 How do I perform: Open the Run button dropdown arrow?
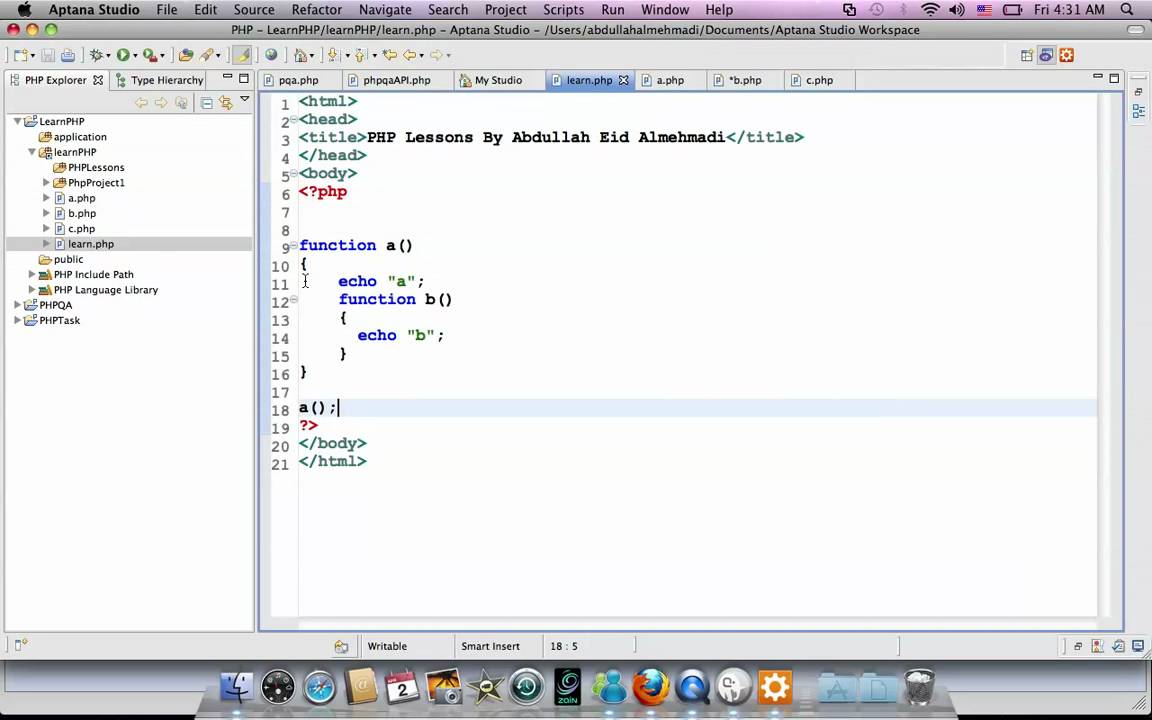coord(134,55)
